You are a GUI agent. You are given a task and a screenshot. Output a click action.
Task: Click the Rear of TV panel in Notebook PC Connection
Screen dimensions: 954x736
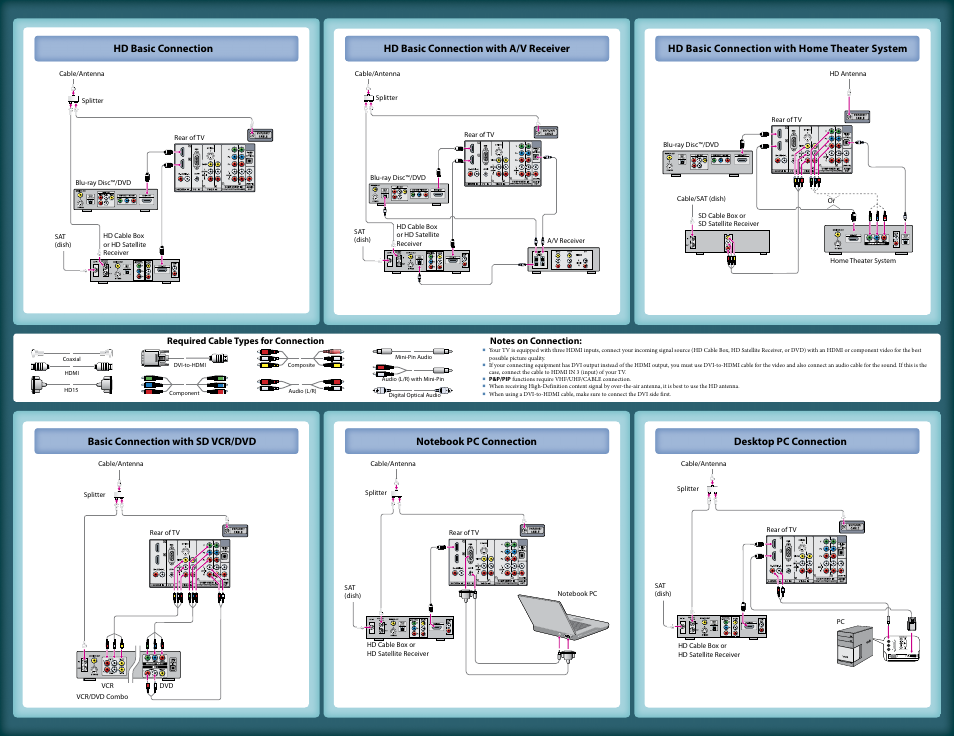[488, 562]
